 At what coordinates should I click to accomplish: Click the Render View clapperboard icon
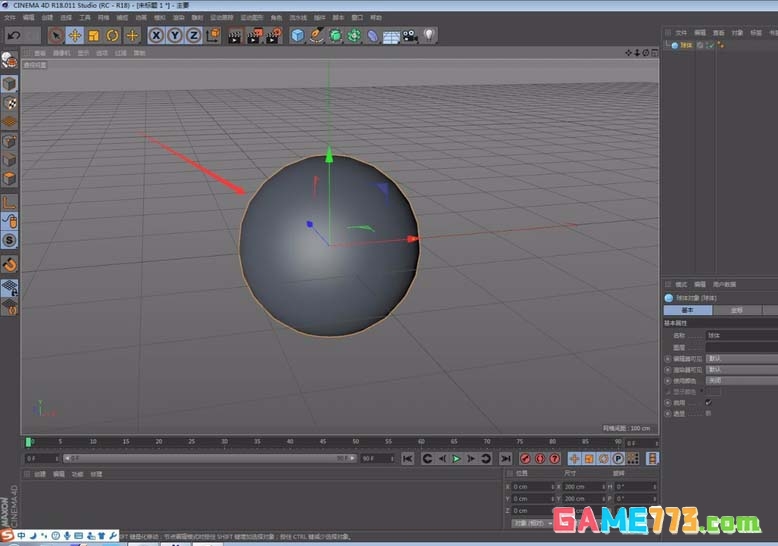tap(235, 35)
